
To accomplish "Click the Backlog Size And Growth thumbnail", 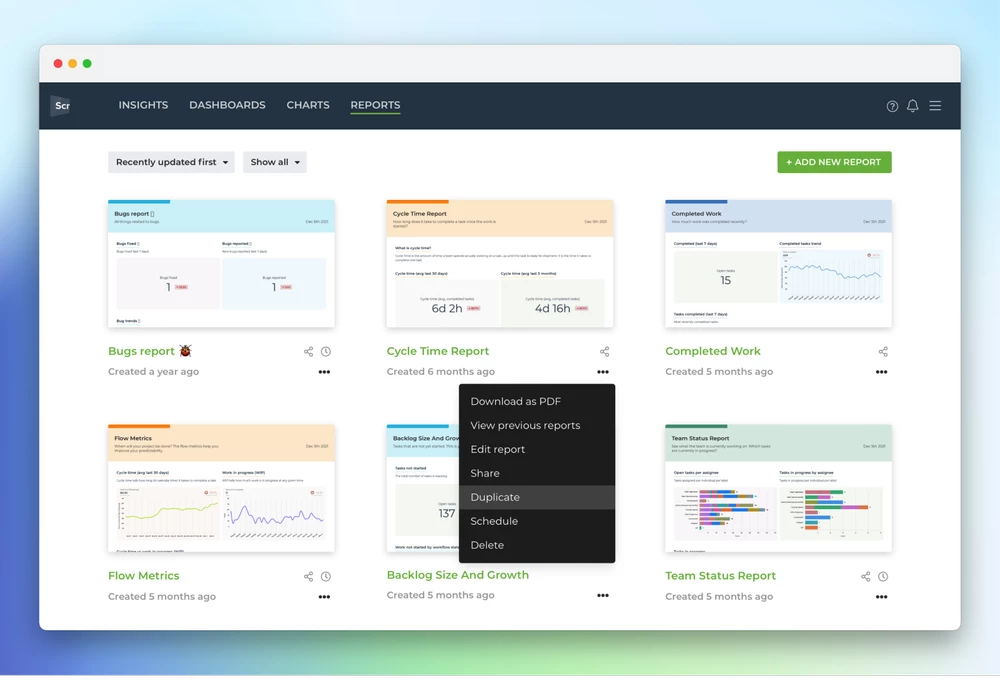I will [x=422, y=488].
